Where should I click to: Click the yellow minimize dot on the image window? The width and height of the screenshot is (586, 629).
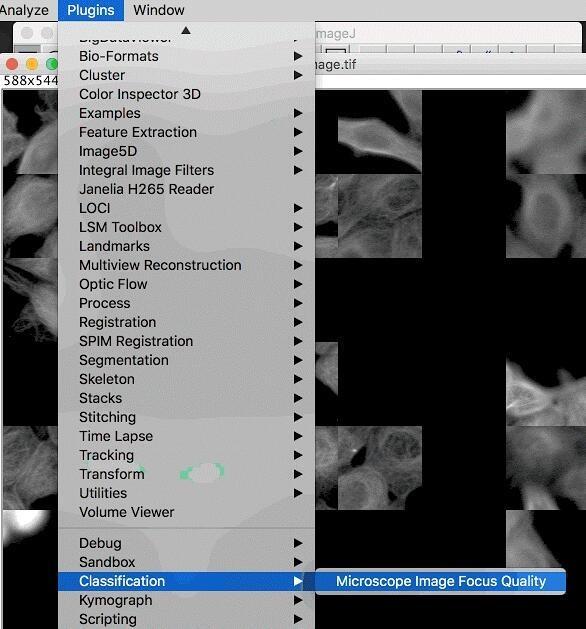32,64
